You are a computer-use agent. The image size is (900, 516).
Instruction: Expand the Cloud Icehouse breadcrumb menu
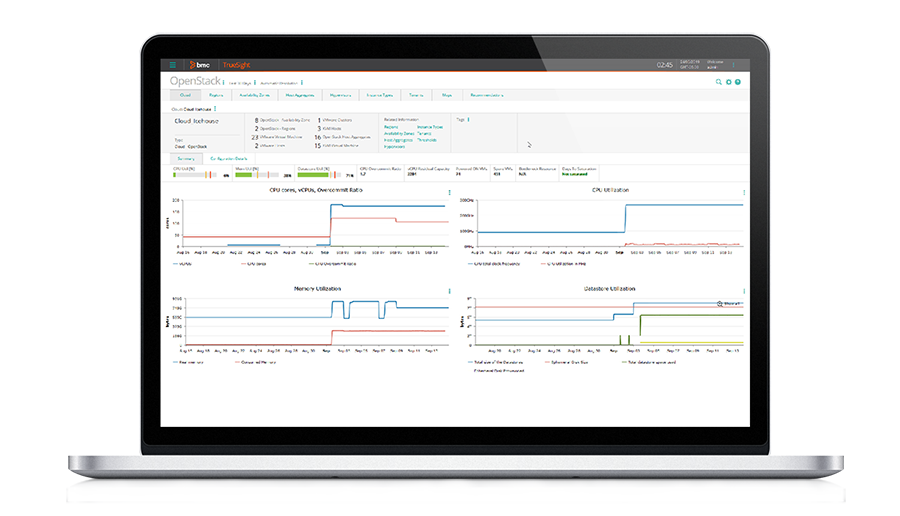coord(213,106)
